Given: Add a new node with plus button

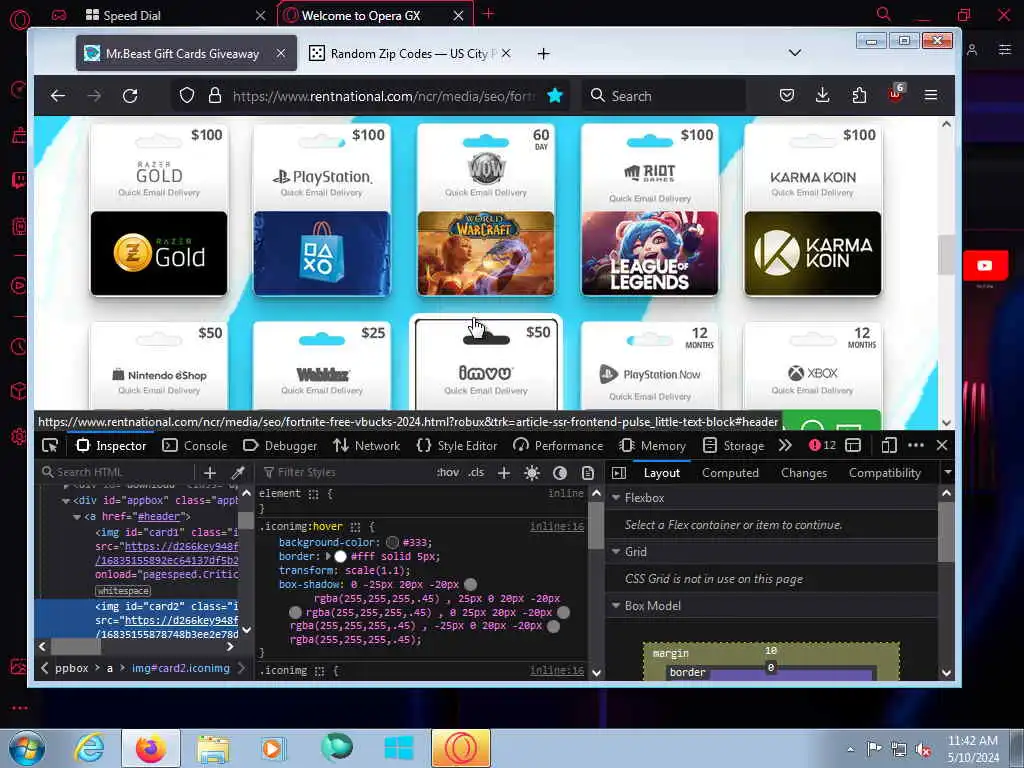Looking at the screenshot, I should point(210,472).
